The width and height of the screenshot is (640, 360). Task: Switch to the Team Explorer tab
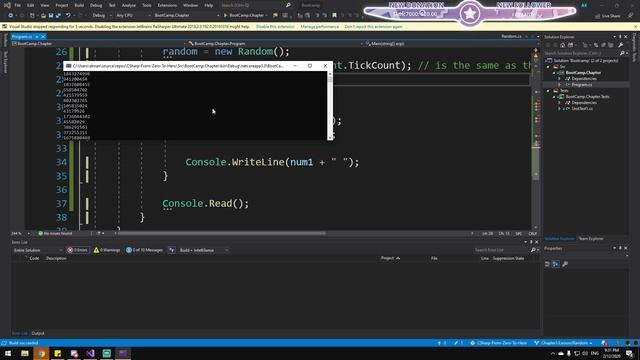tap(591, 239)
